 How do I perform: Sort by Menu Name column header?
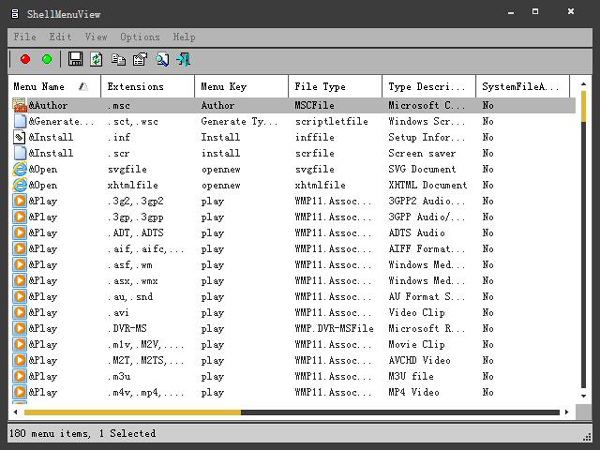[54, 86]
